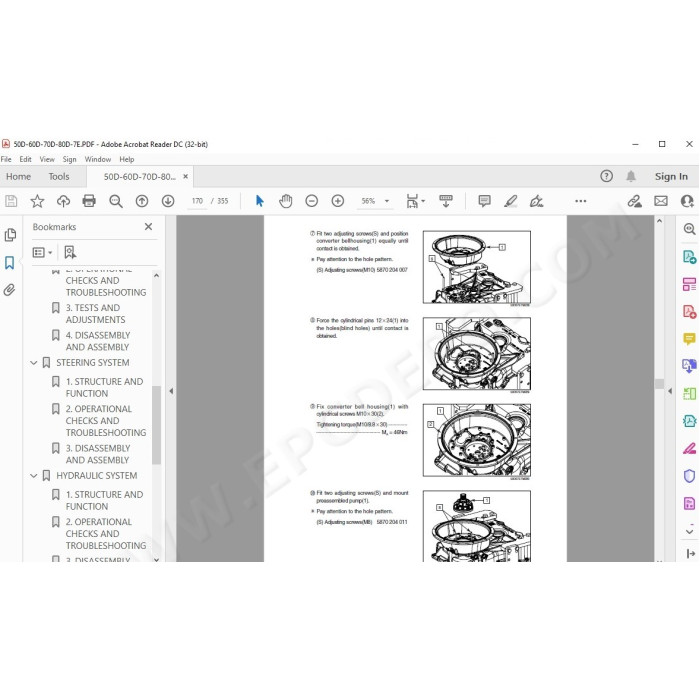
Task: Open the zoom level dropdown arrow
Action: [x=387, y=201]
